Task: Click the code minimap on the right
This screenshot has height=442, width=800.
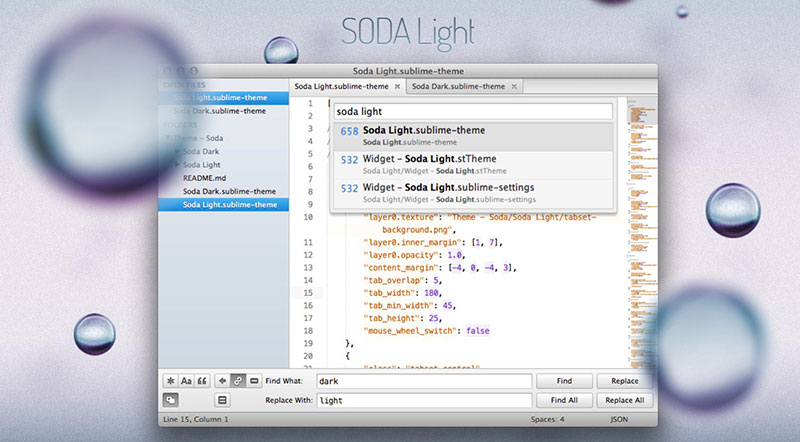Action: click(x=641, y=230)
